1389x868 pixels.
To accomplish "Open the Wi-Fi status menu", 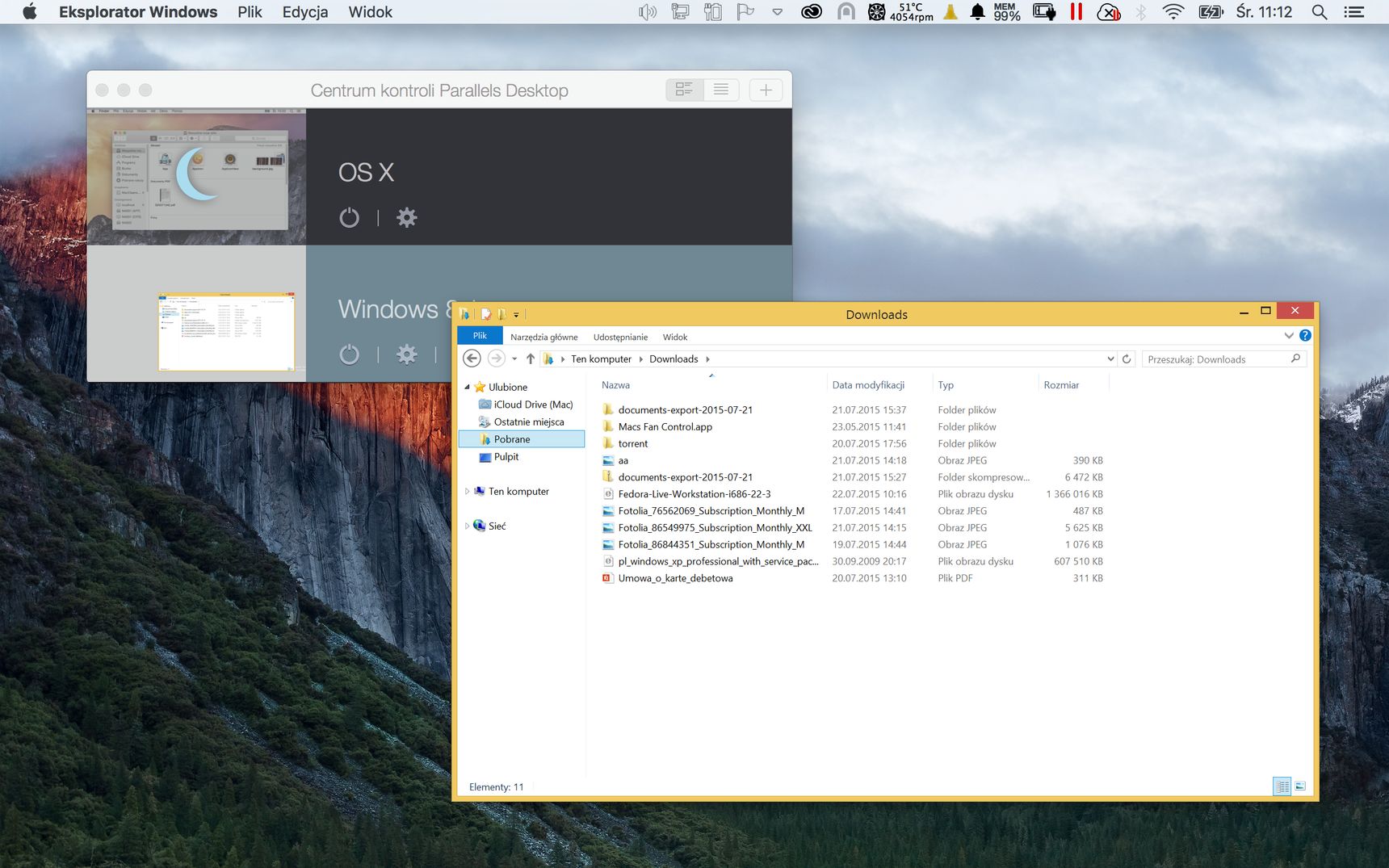I will click(1173, 11).
